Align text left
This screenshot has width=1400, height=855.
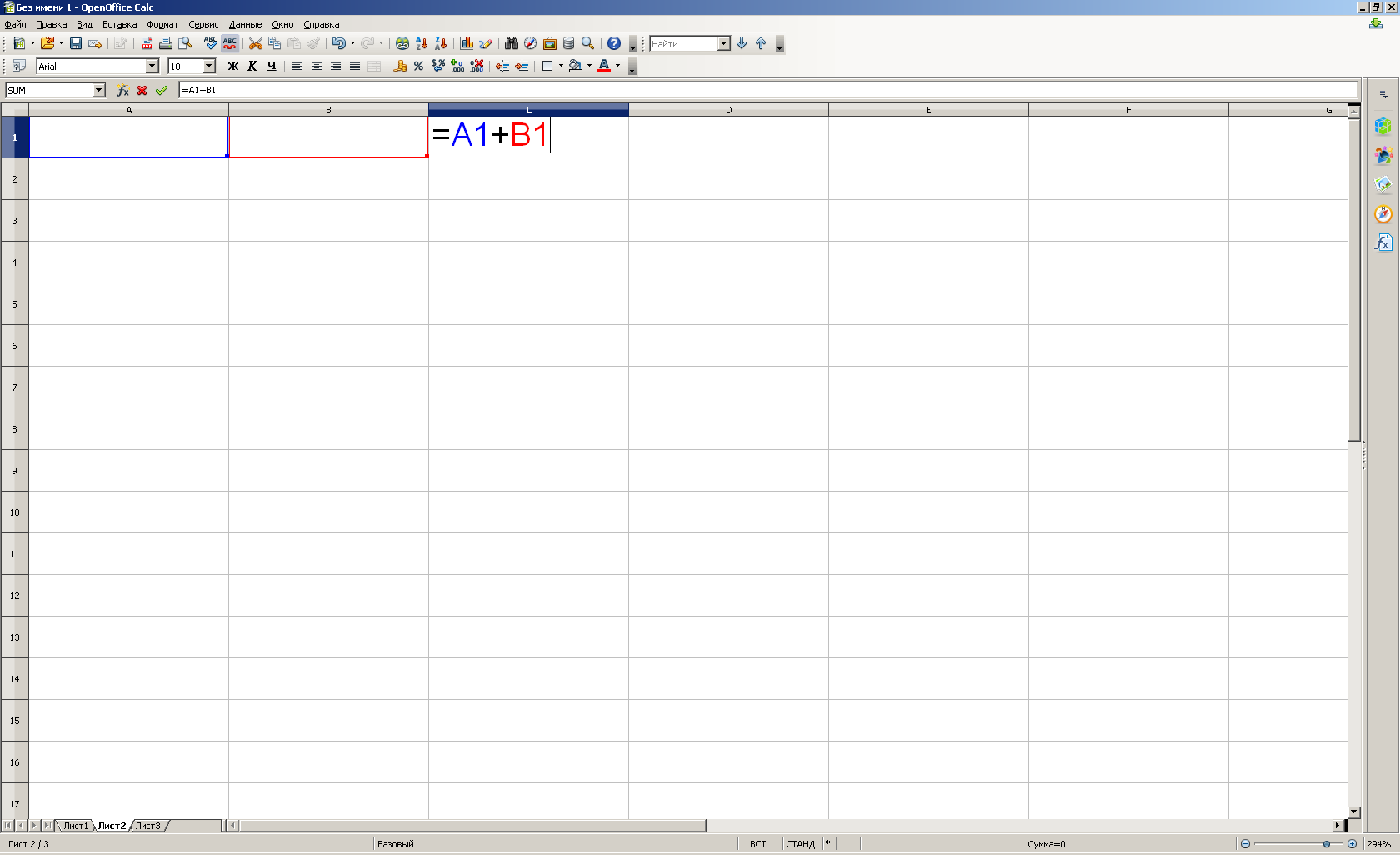point(297,66)
